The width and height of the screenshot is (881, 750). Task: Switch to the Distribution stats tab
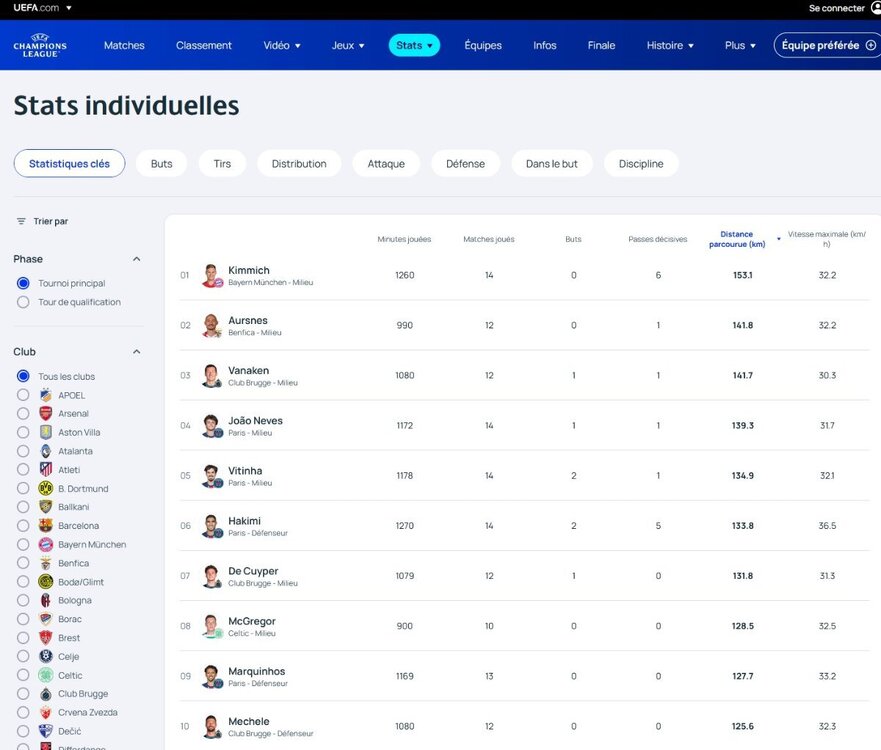pyautogui.click(x=299, y=163)
